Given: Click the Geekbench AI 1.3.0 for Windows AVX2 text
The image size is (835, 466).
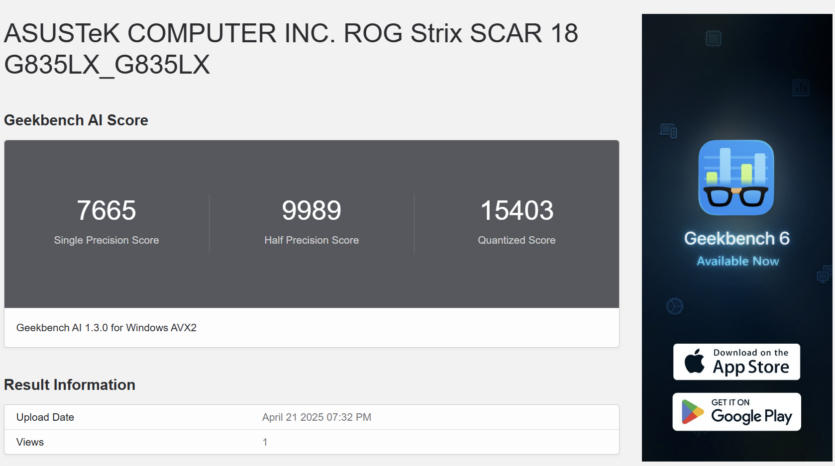Looking at the screenshot, I should [107, 328].
